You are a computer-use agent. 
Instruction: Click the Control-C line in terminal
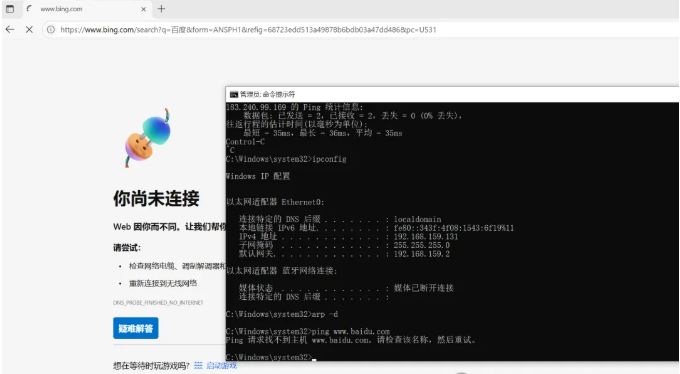pos(245,141)
